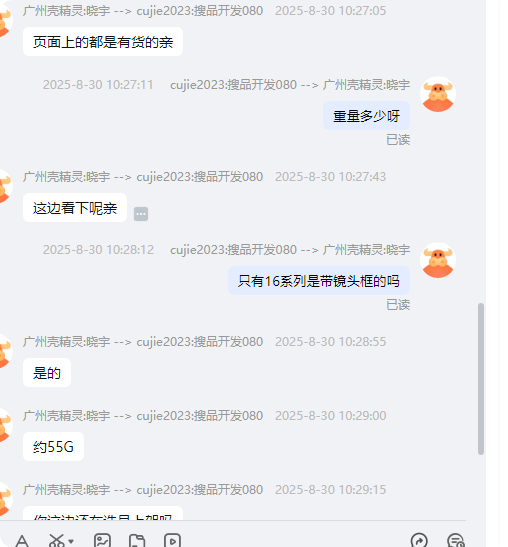Select the message bubble 约55G
508x547 pixels.
point(53,447)
